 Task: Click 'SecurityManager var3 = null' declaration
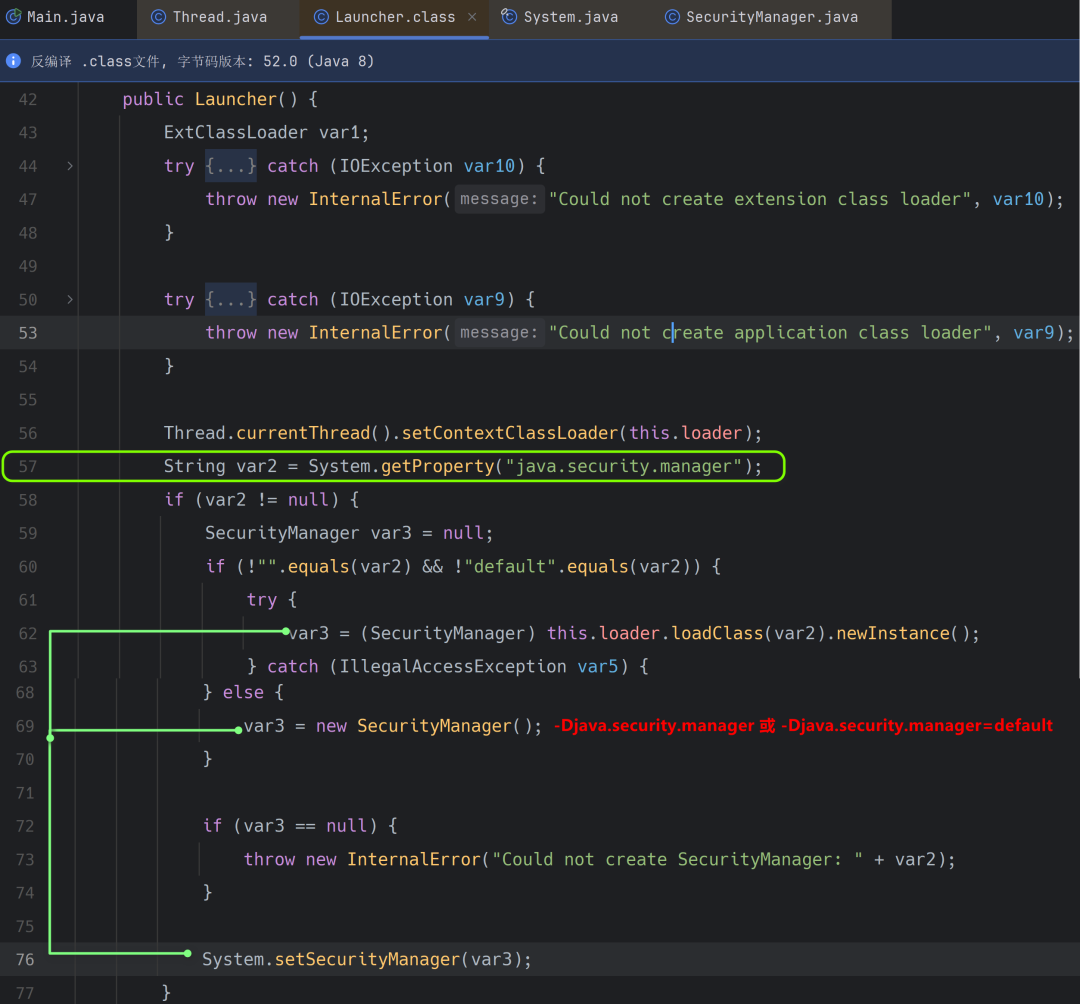coord(349,534)
